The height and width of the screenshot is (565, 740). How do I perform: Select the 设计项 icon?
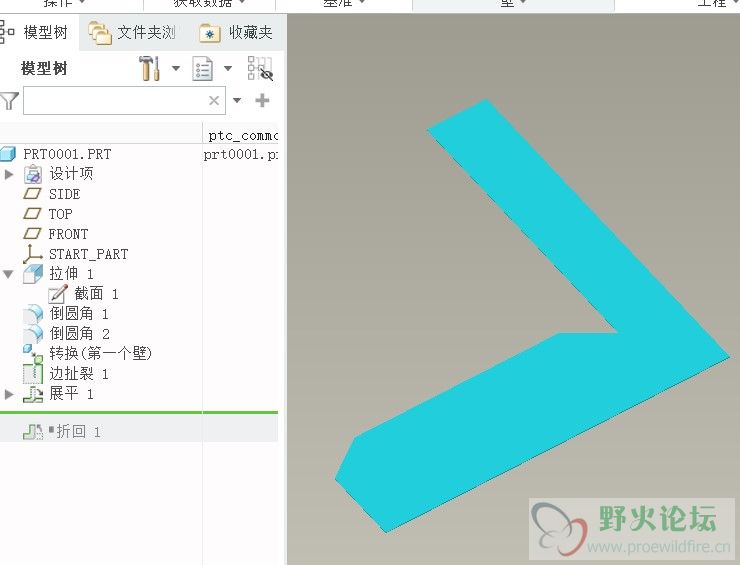[x=33, y=174]
